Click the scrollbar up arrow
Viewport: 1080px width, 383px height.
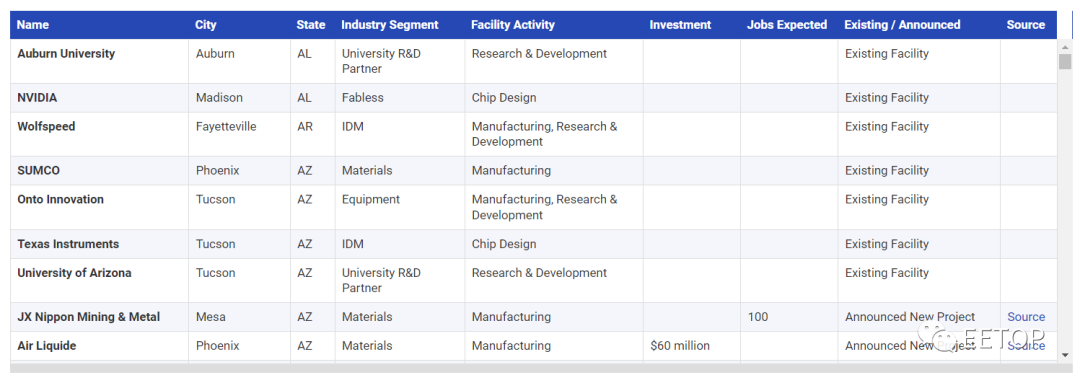[x=1065, y=46]
